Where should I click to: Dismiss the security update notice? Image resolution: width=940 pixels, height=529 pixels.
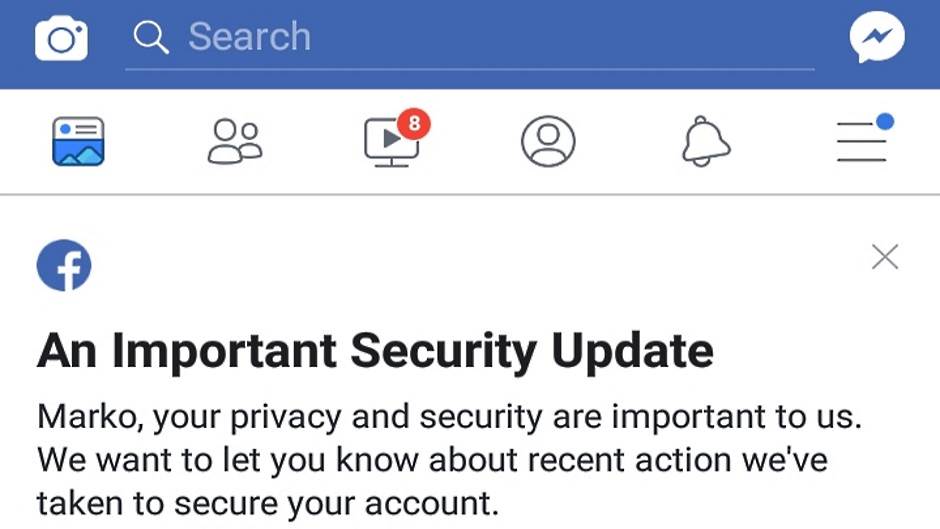pos(884,257)
